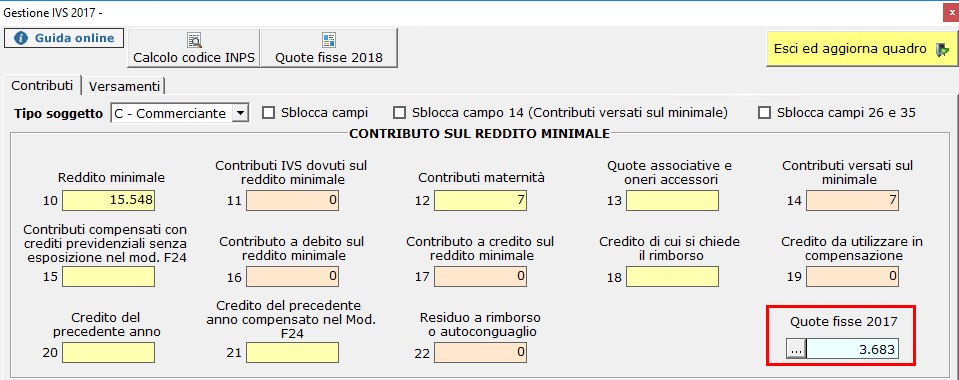Screen dimensions: 959x380
Task: Select the Contributi tab
Action: 42,85
